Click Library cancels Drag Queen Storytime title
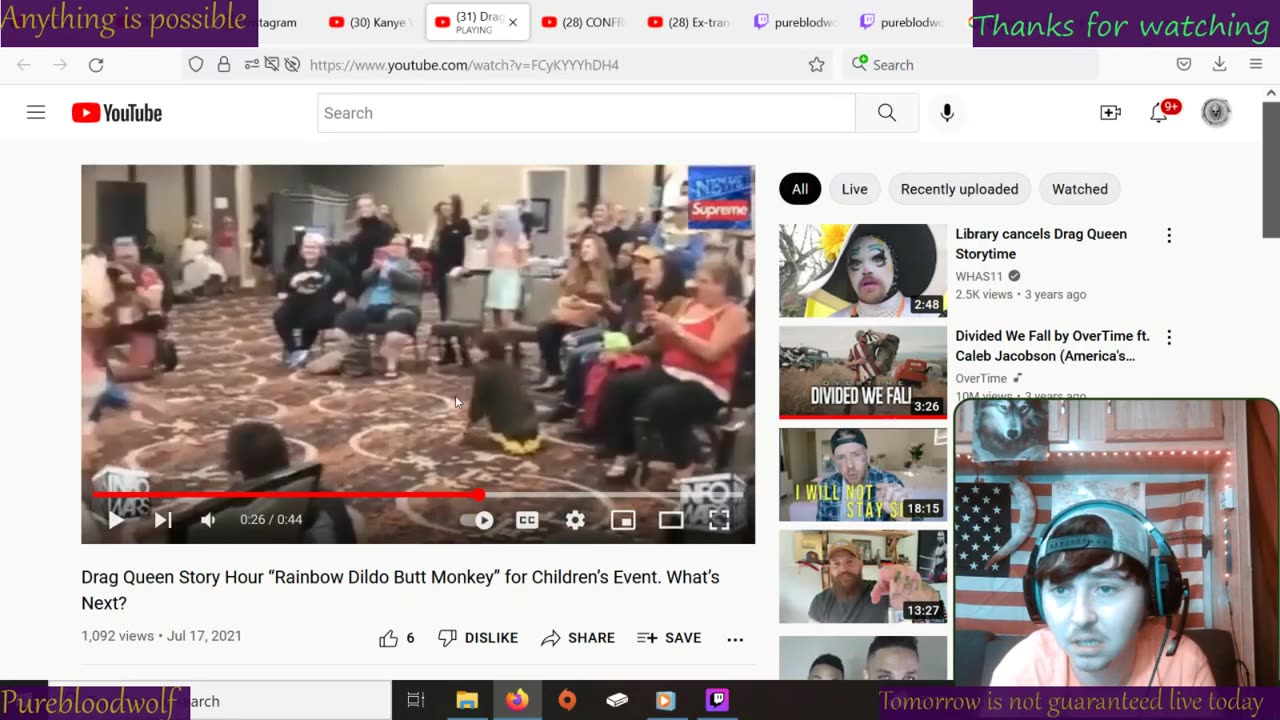This screenshot has height=720, width=1280. (x=1041, y=244)
